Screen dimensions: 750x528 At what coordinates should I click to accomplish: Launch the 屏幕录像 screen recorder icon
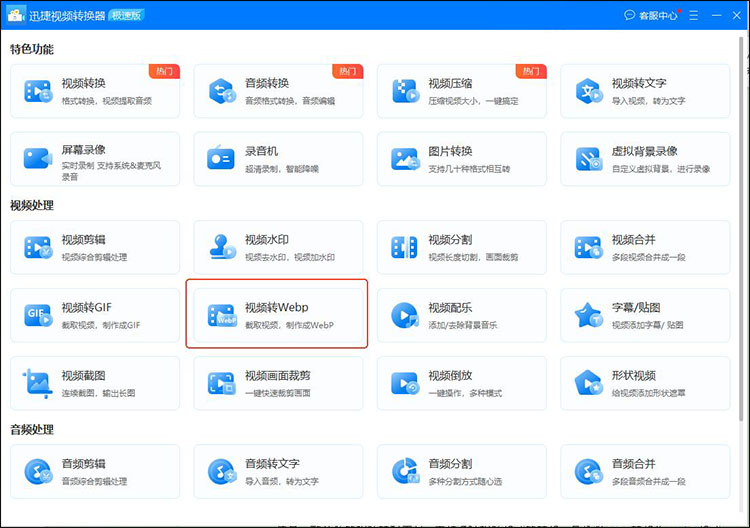[38, 158]
